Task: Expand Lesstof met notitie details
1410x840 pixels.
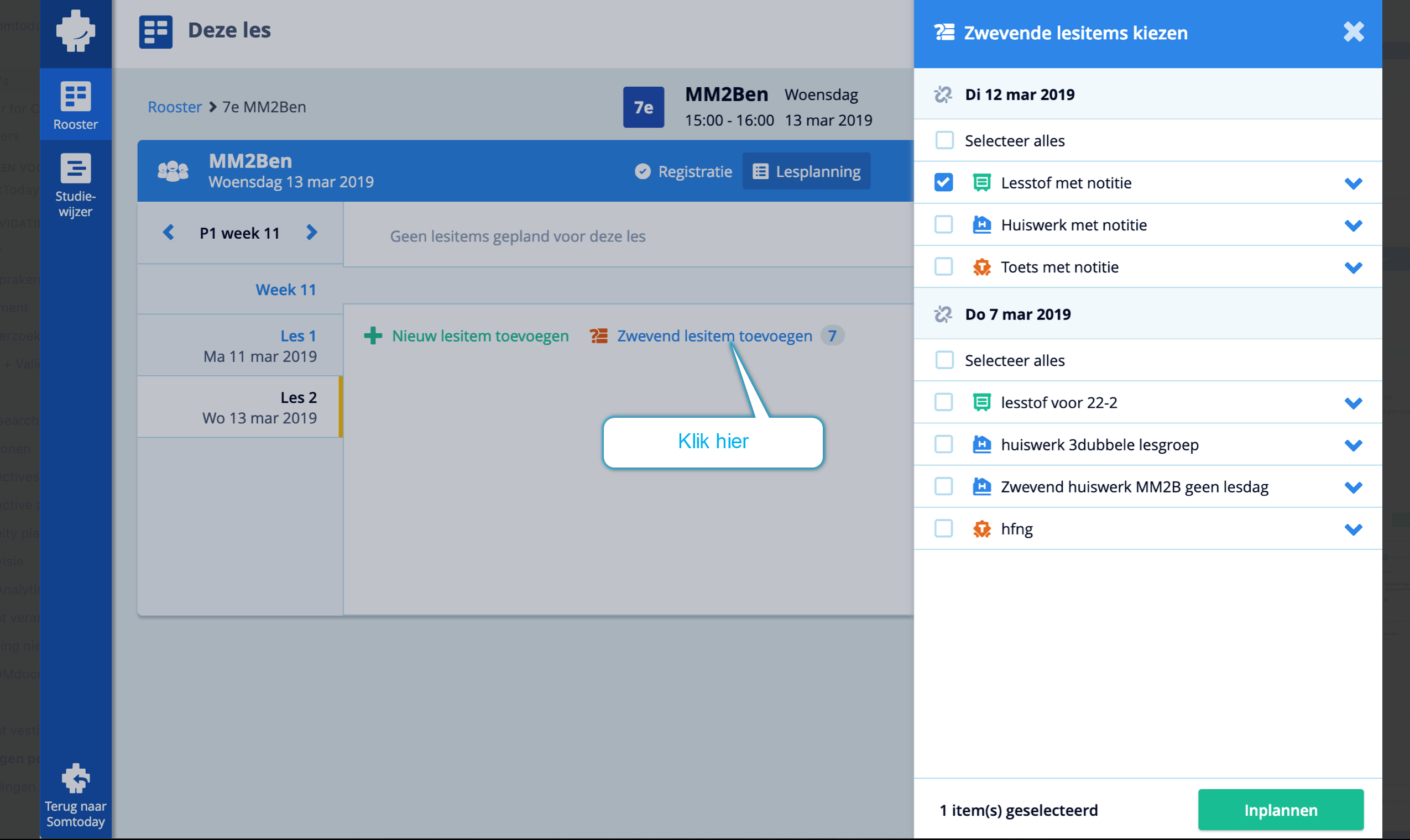Action: tap(1354, 183)
